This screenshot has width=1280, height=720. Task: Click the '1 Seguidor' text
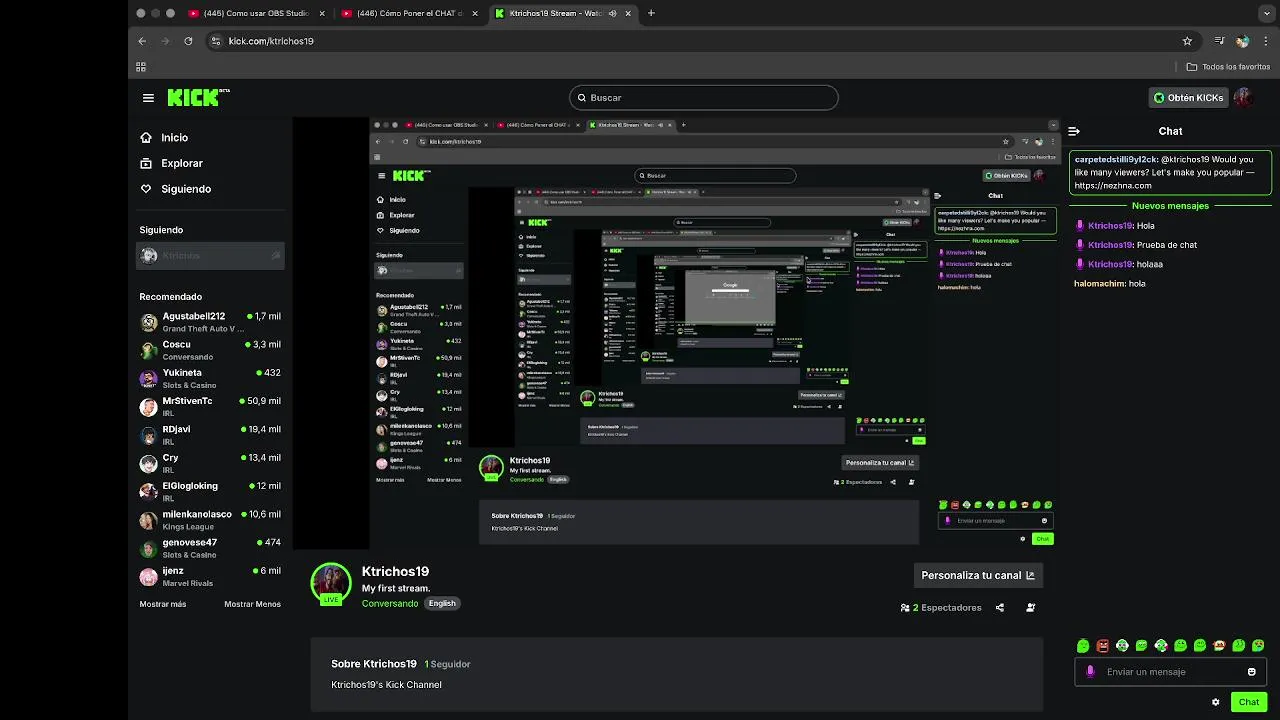tap(447, 664)
